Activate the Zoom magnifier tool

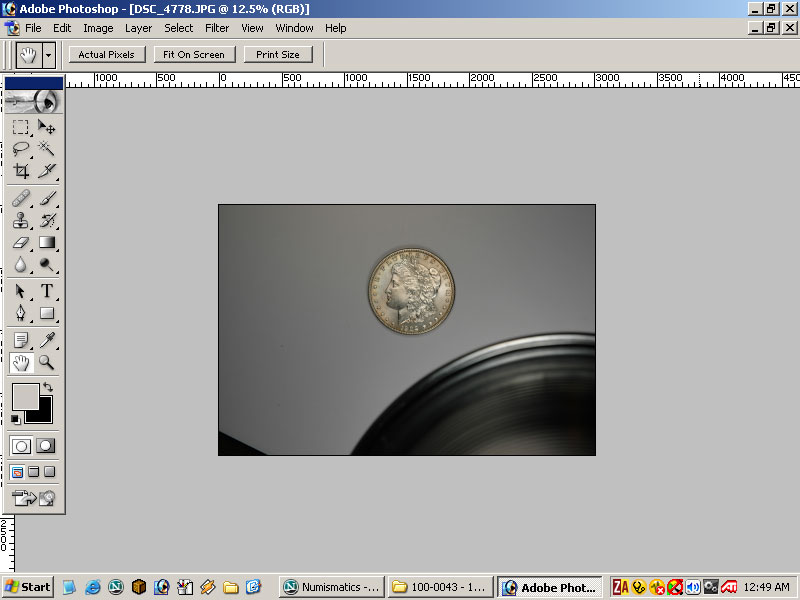pos(46,363)
